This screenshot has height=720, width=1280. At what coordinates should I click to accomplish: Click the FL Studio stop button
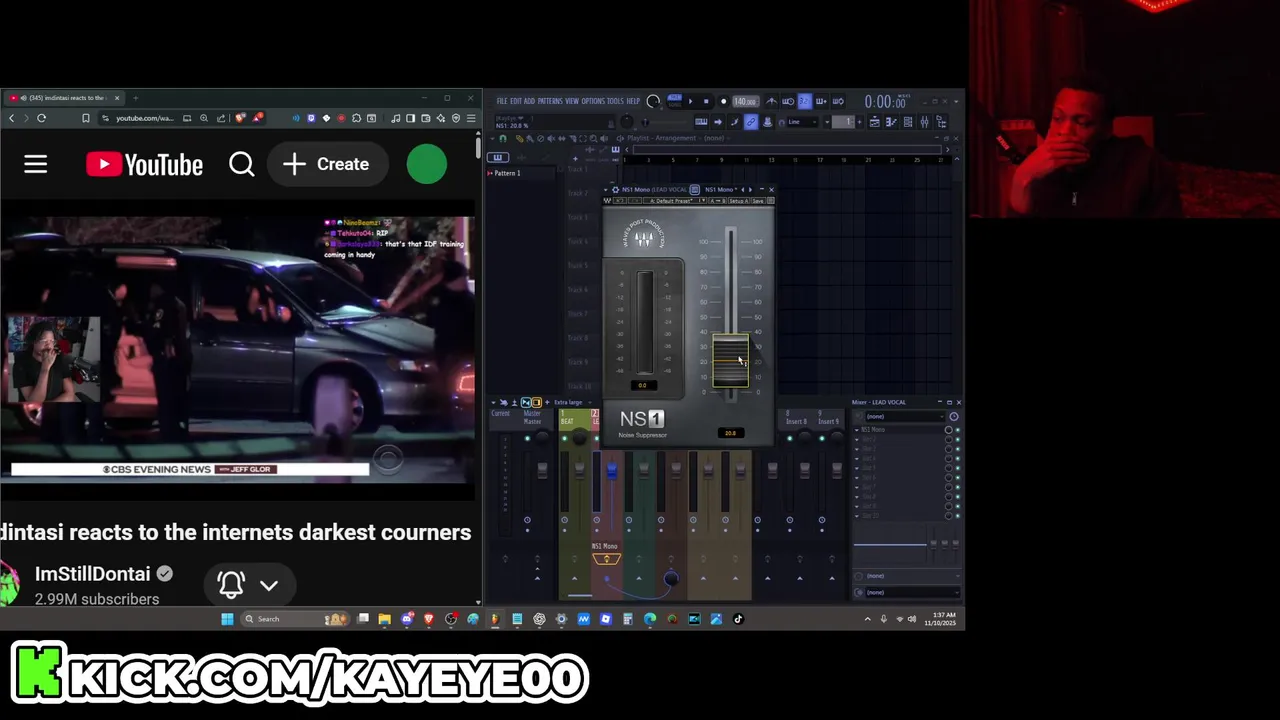click(706, 101)
